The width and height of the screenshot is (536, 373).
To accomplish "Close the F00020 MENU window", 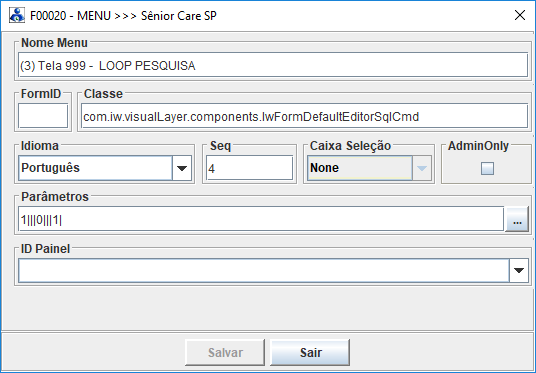I will pos(520,15).
